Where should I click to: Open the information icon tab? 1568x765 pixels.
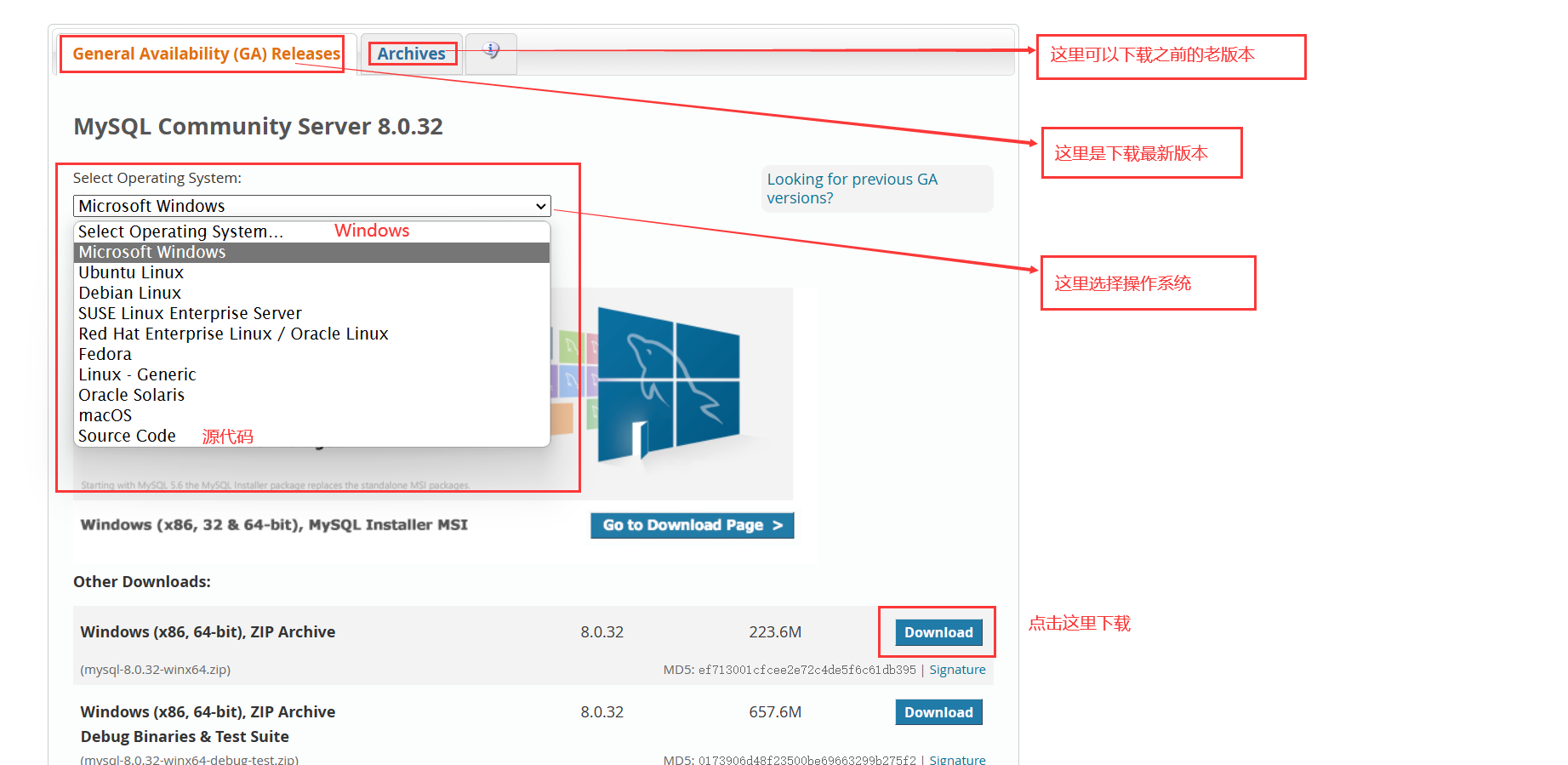pos(491,50)
